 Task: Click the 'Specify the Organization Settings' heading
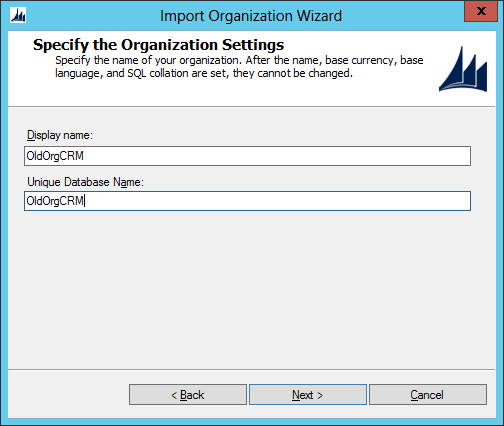click(x=159, y=45)
